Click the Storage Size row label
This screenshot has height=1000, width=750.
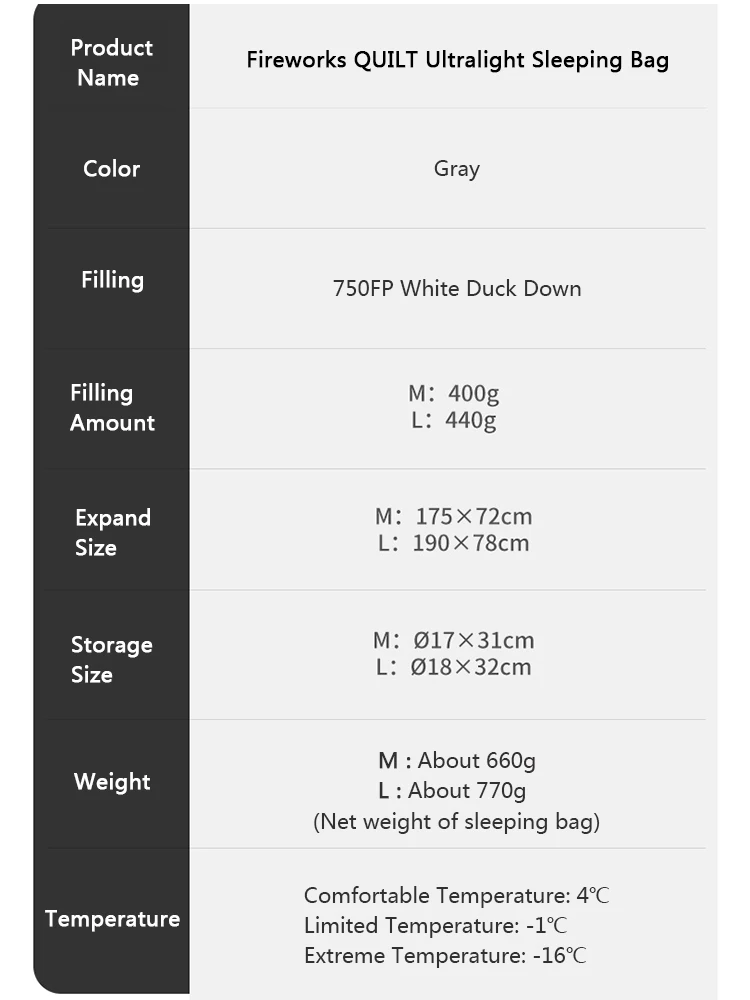pyautogui.click(x=111, y=659)
